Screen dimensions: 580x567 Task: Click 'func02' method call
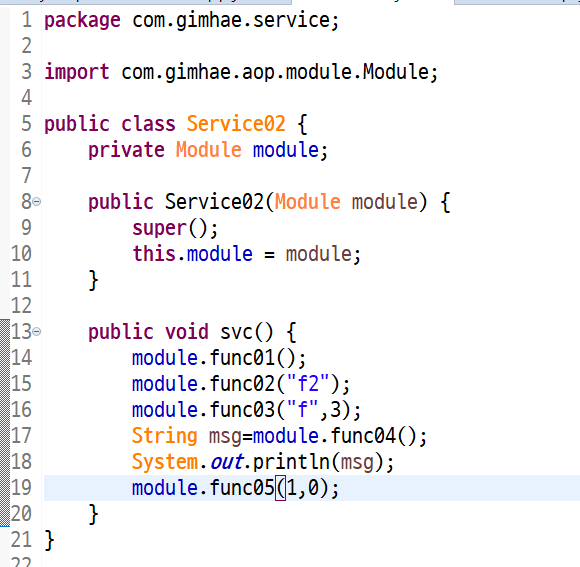coord(243,384)
